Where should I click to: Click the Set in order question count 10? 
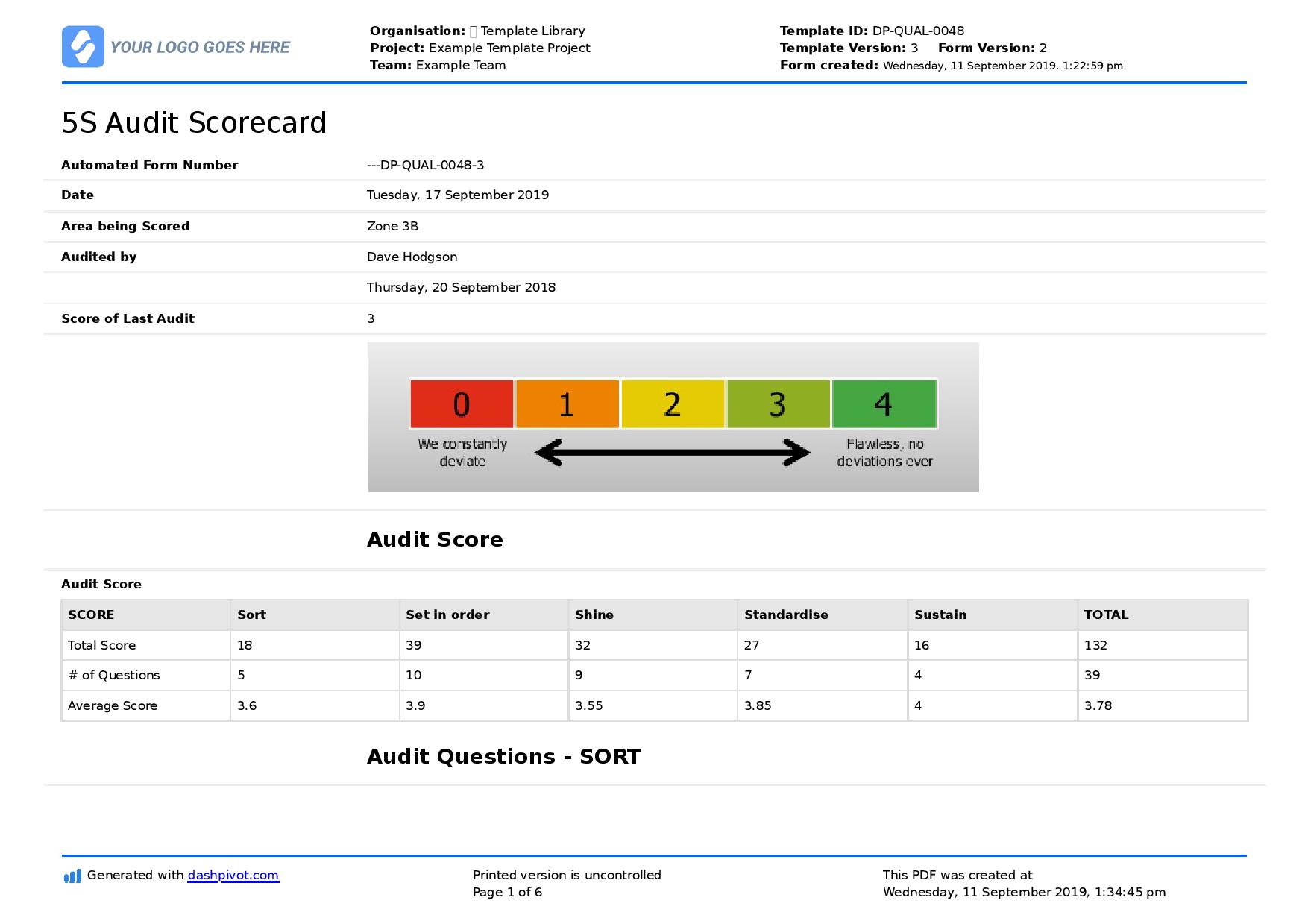(x=414, y=675)
